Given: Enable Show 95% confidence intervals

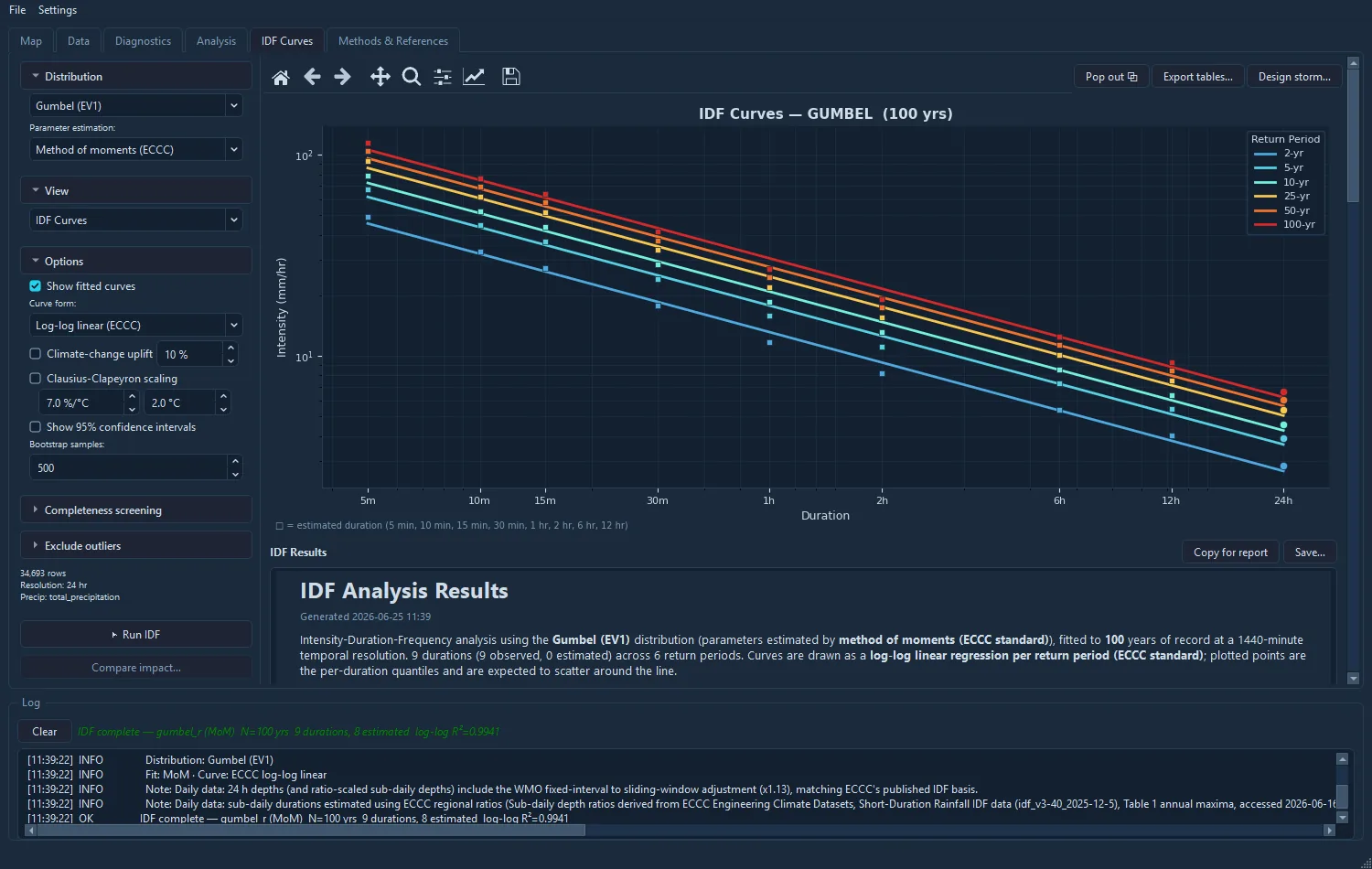Looking at the screenshot, I should click(x=35, y=427).
